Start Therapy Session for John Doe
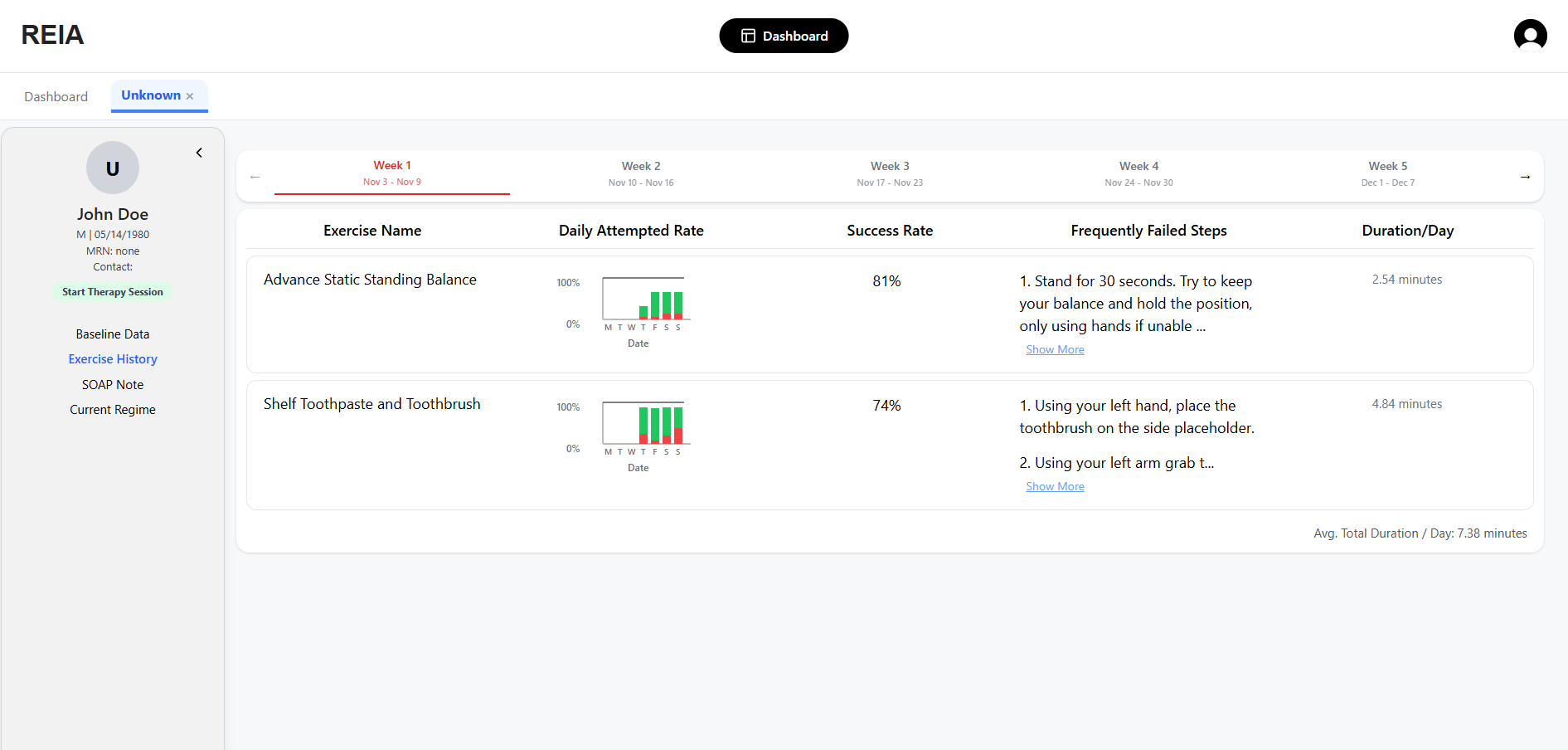This screenshot has height=750, width=1568. [113, 292]
